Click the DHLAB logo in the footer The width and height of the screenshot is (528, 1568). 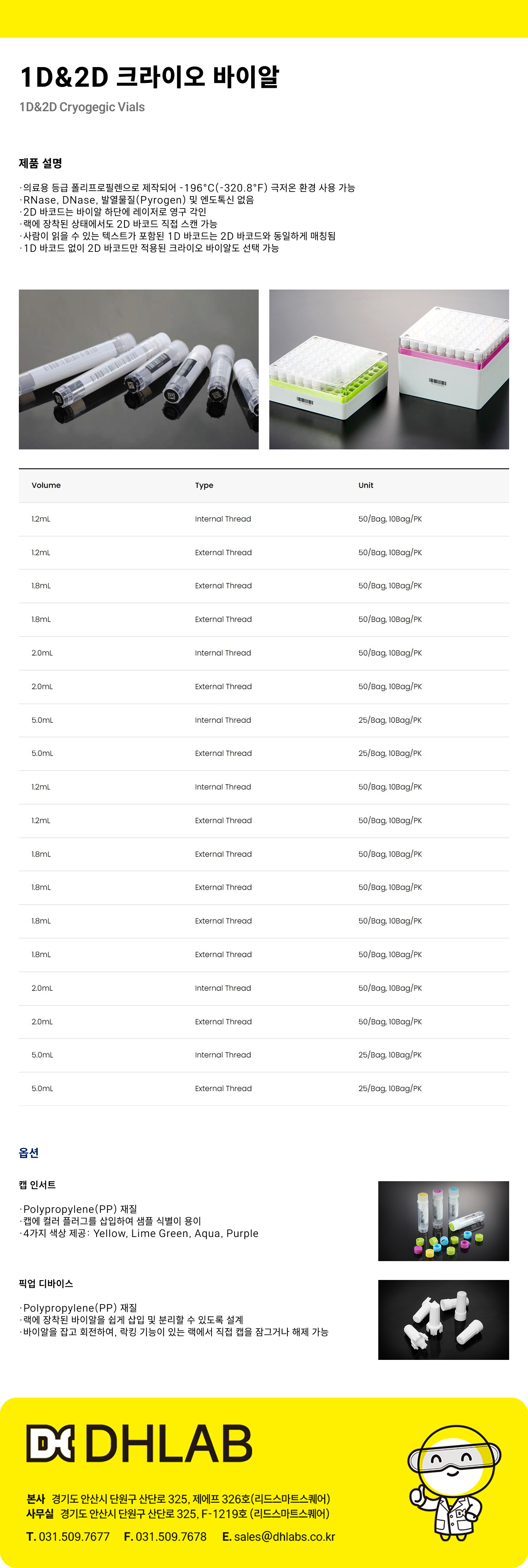139,1443
